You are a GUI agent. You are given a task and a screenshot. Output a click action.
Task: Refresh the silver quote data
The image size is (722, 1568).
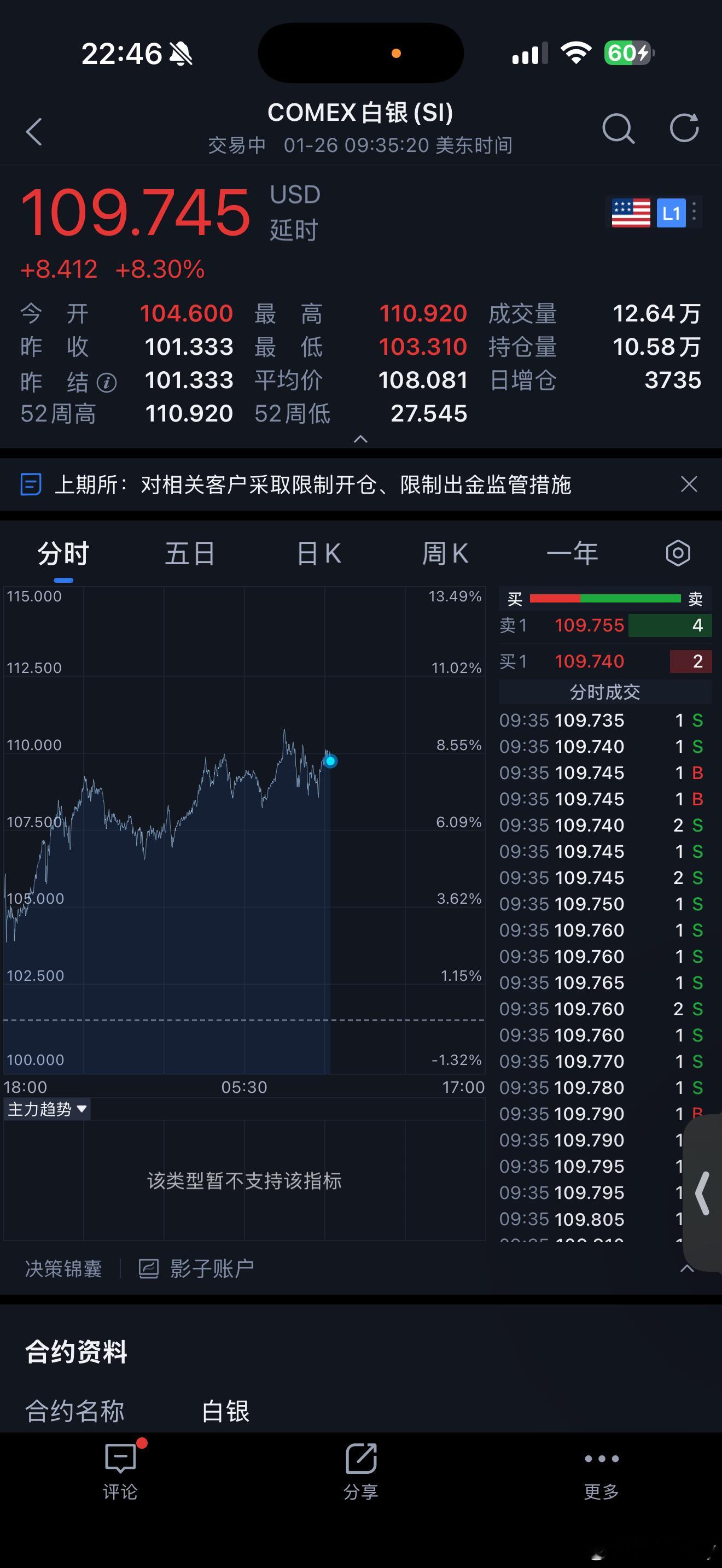[684, 128]
